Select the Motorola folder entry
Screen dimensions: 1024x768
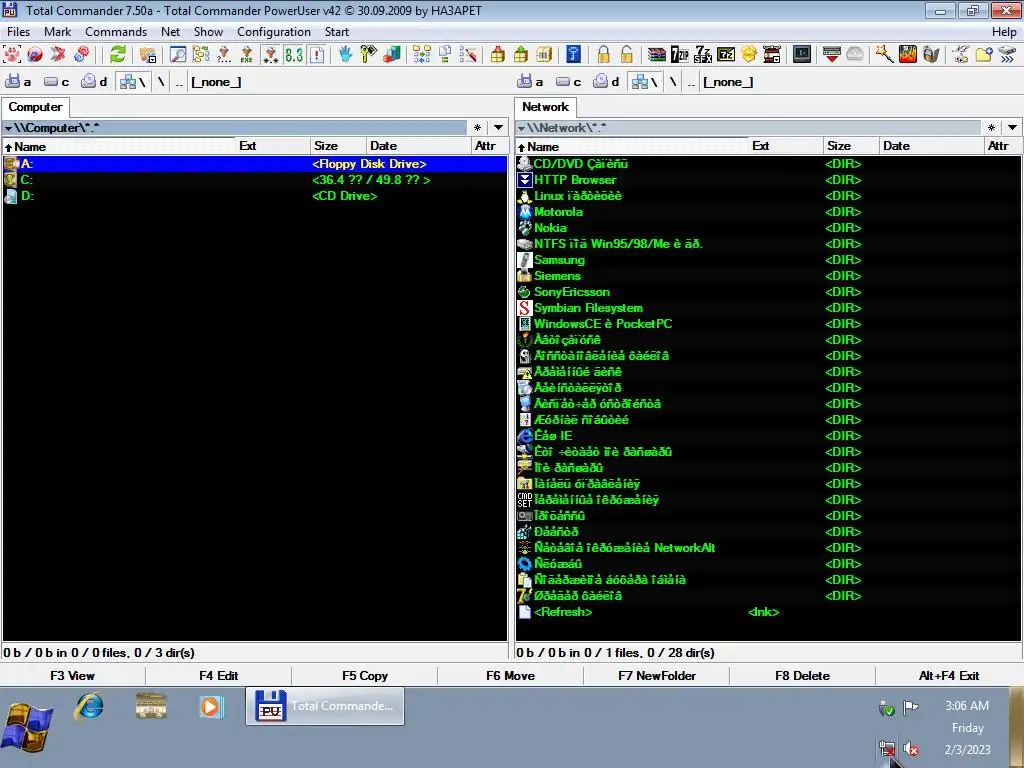pos(769,212)
